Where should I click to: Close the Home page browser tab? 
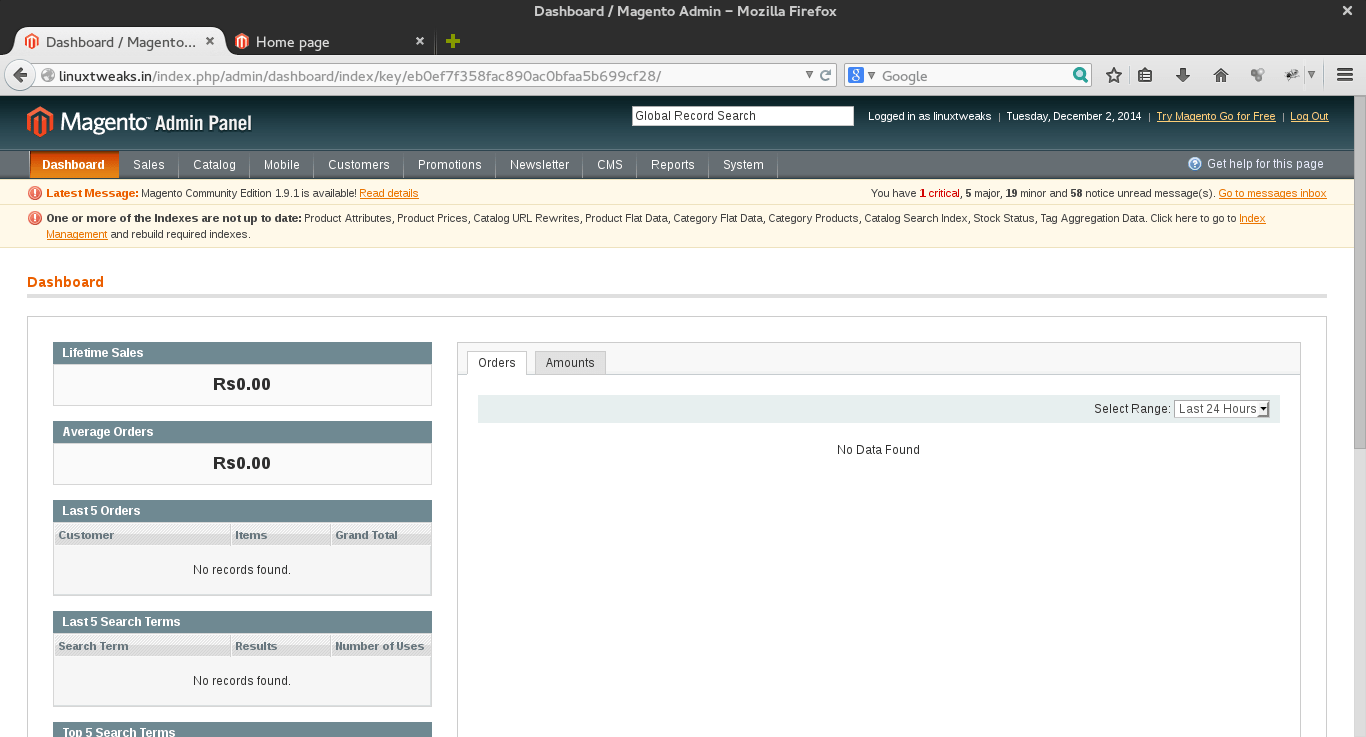420,41
